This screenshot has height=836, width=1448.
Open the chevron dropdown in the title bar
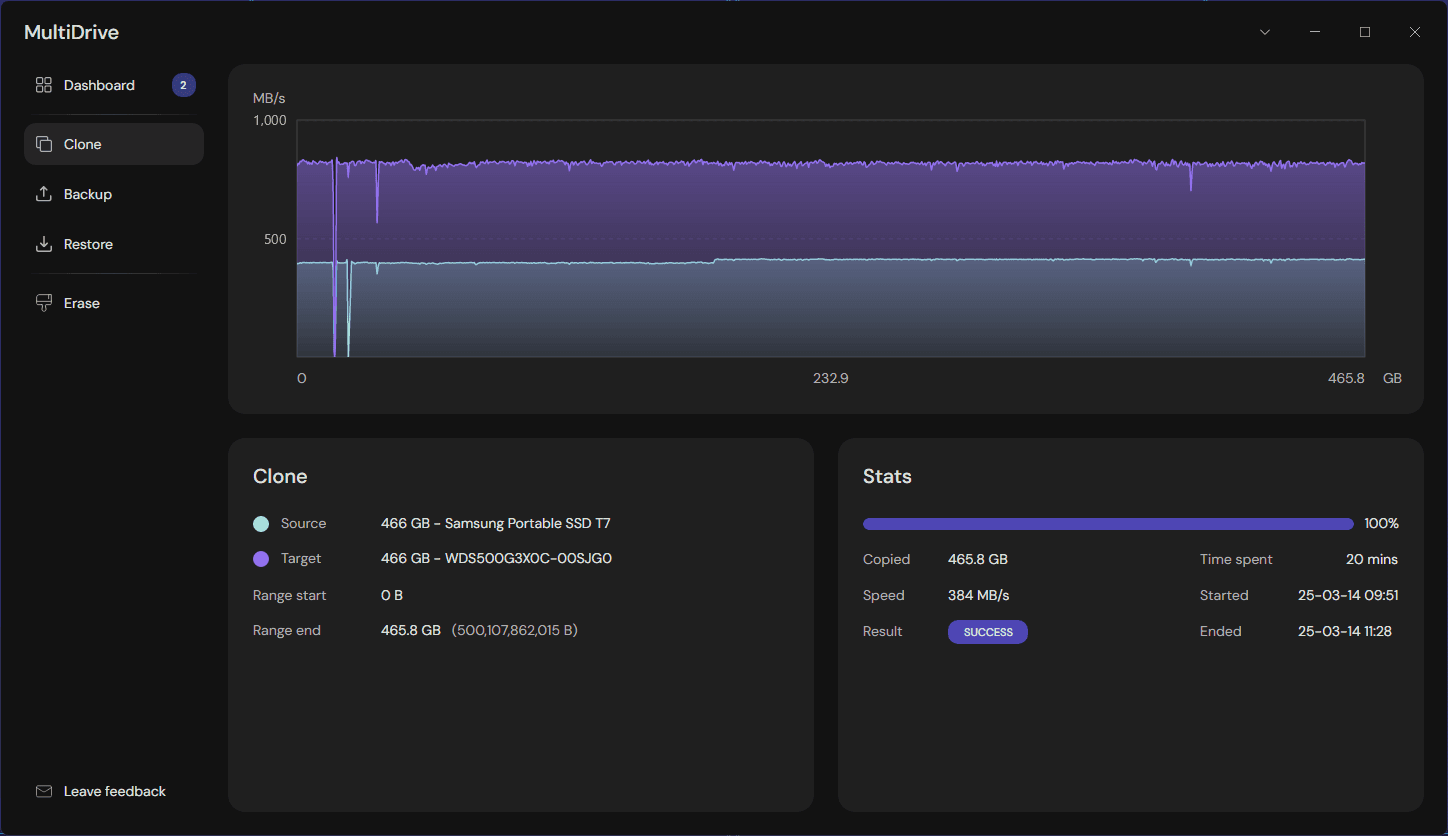[1264, 31]
